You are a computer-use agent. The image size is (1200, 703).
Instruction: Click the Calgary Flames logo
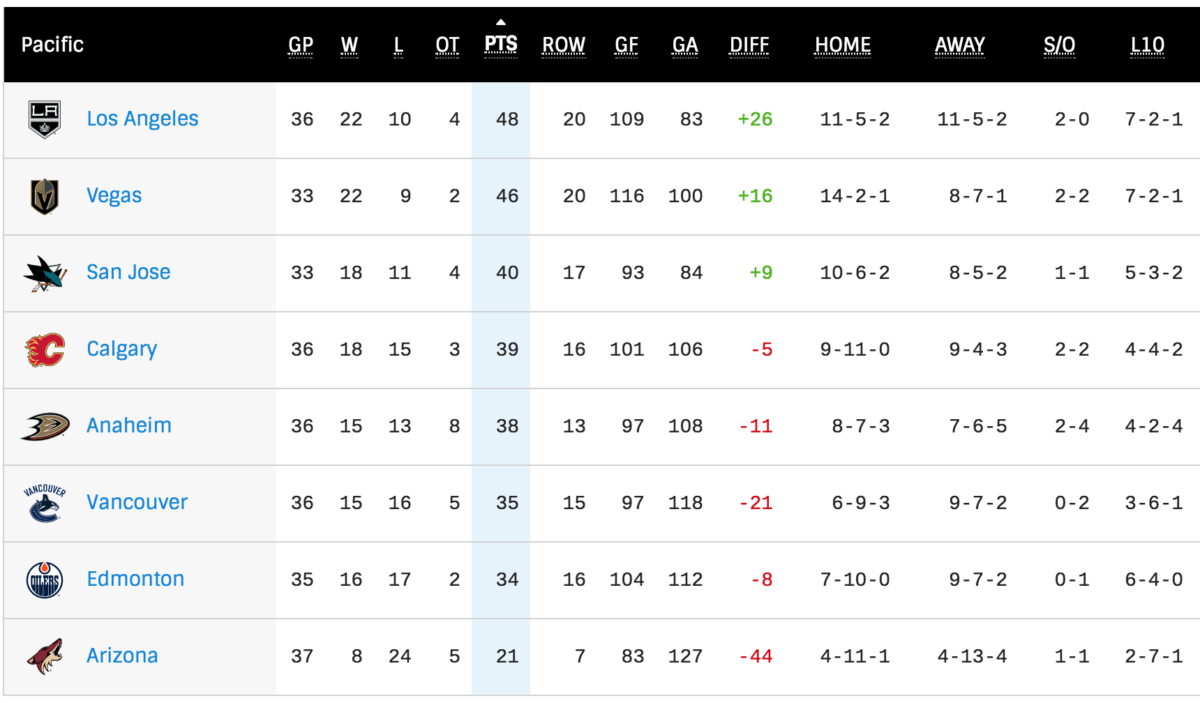pos(45,349)
